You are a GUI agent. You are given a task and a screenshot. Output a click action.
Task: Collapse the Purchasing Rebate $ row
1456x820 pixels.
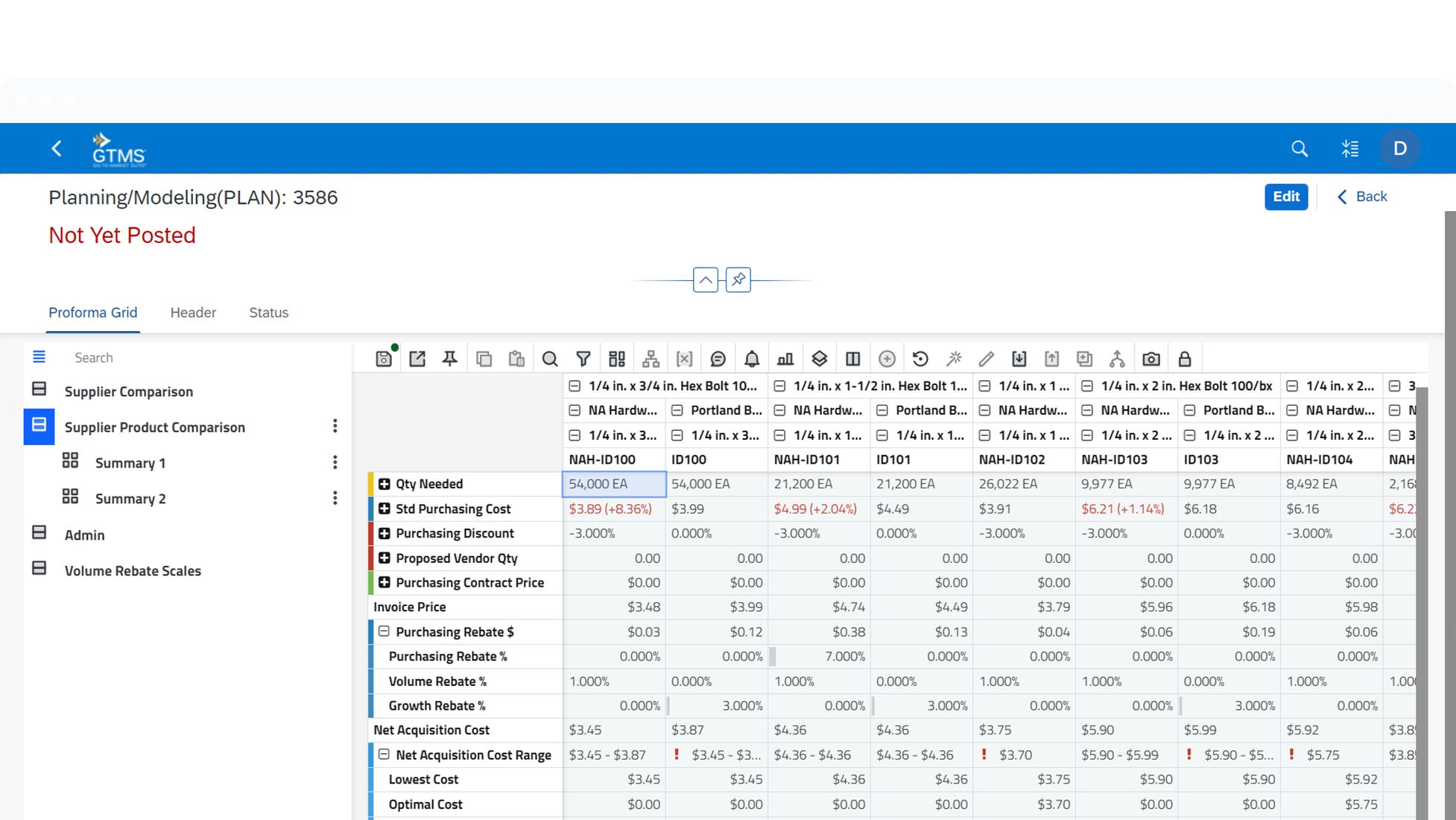pos(384,631)
